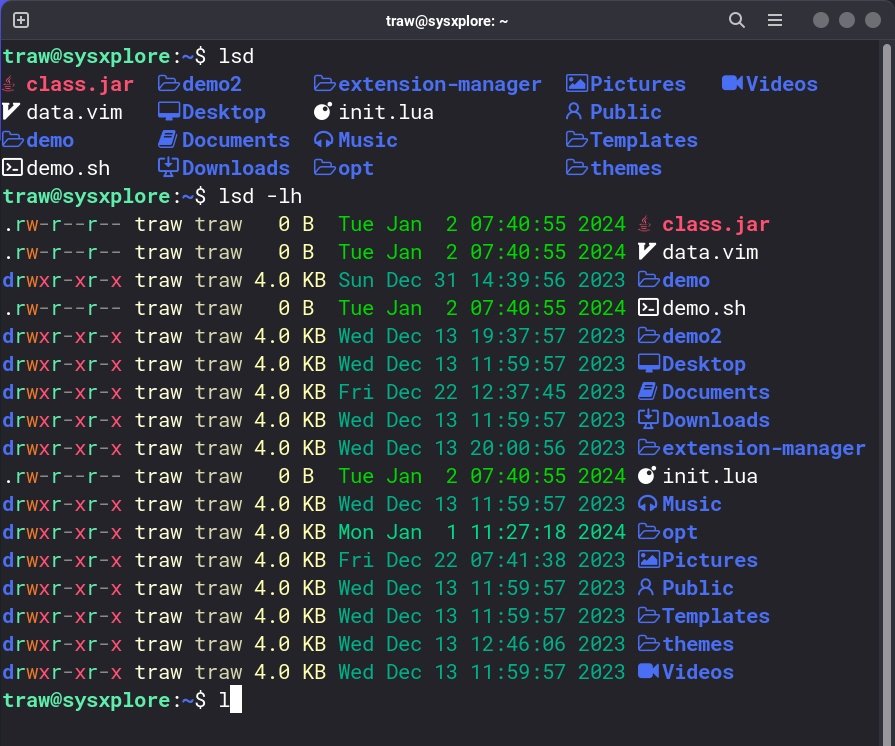Screen dimensions: 895x746
Task: Click 'Public' name in long-listing row
Action: 698,587
